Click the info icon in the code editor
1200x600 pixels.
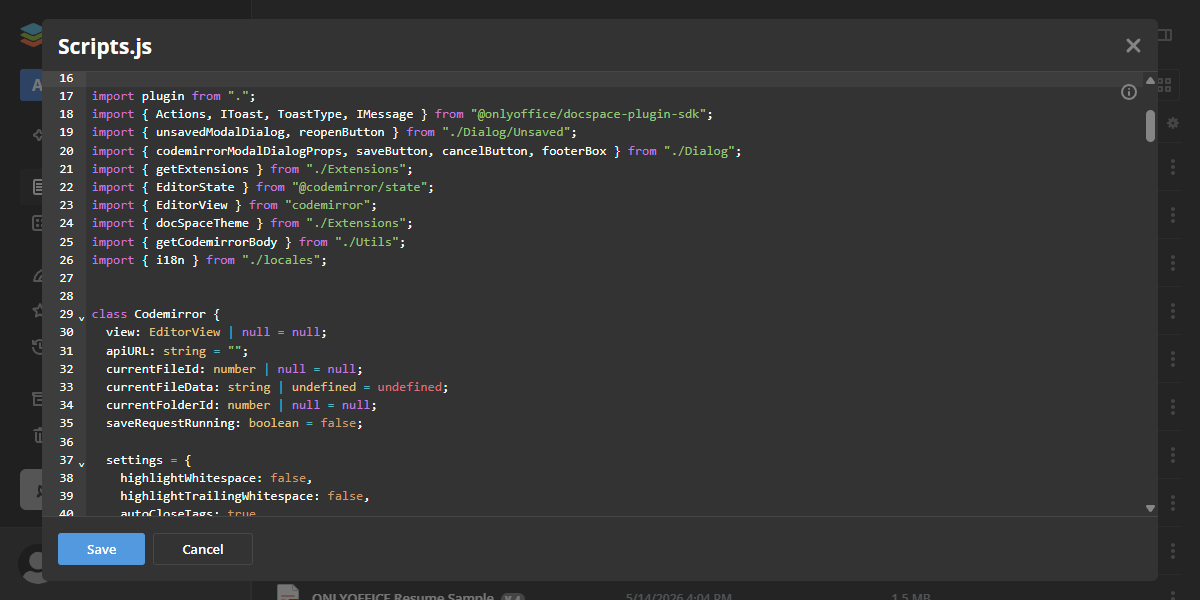tap(1129, 92)
